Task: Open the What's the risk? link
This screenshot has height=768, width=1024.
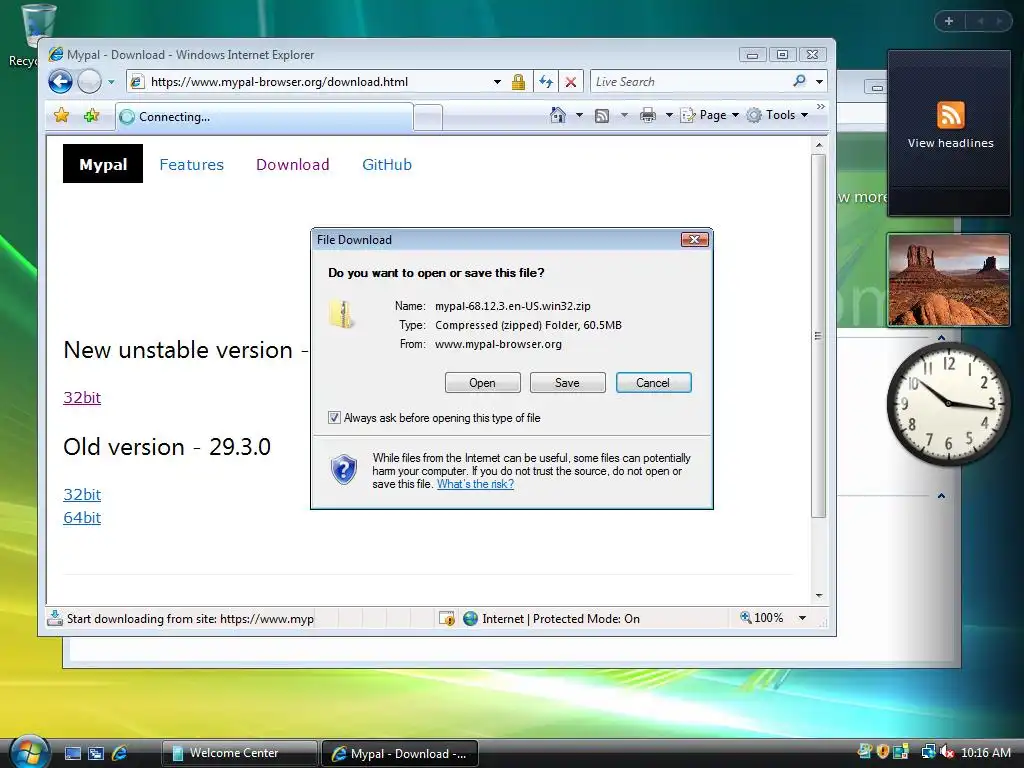Action: pyautogui.click(x=475, y=484)
